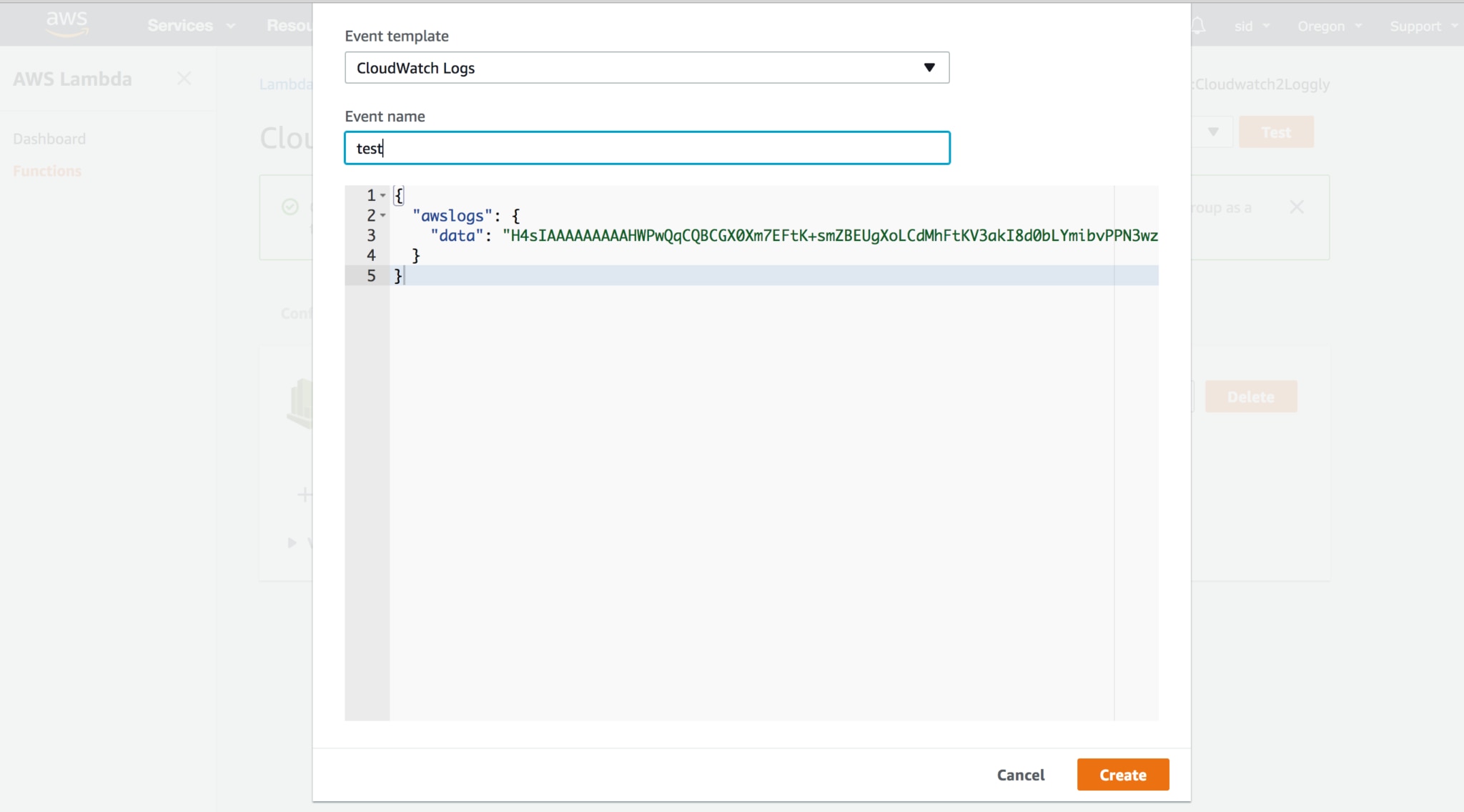Click the dimmed Test button
The height and width of the screenshot is (812, 1464).
[1276, 132]
